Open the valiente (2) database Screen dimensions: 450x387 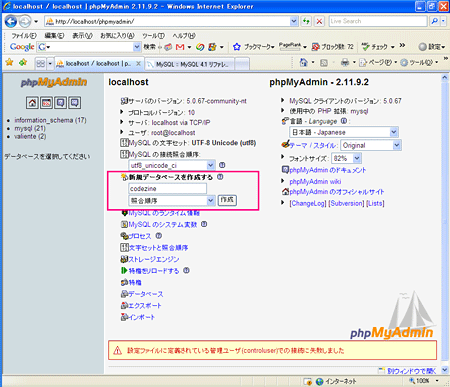30,136
